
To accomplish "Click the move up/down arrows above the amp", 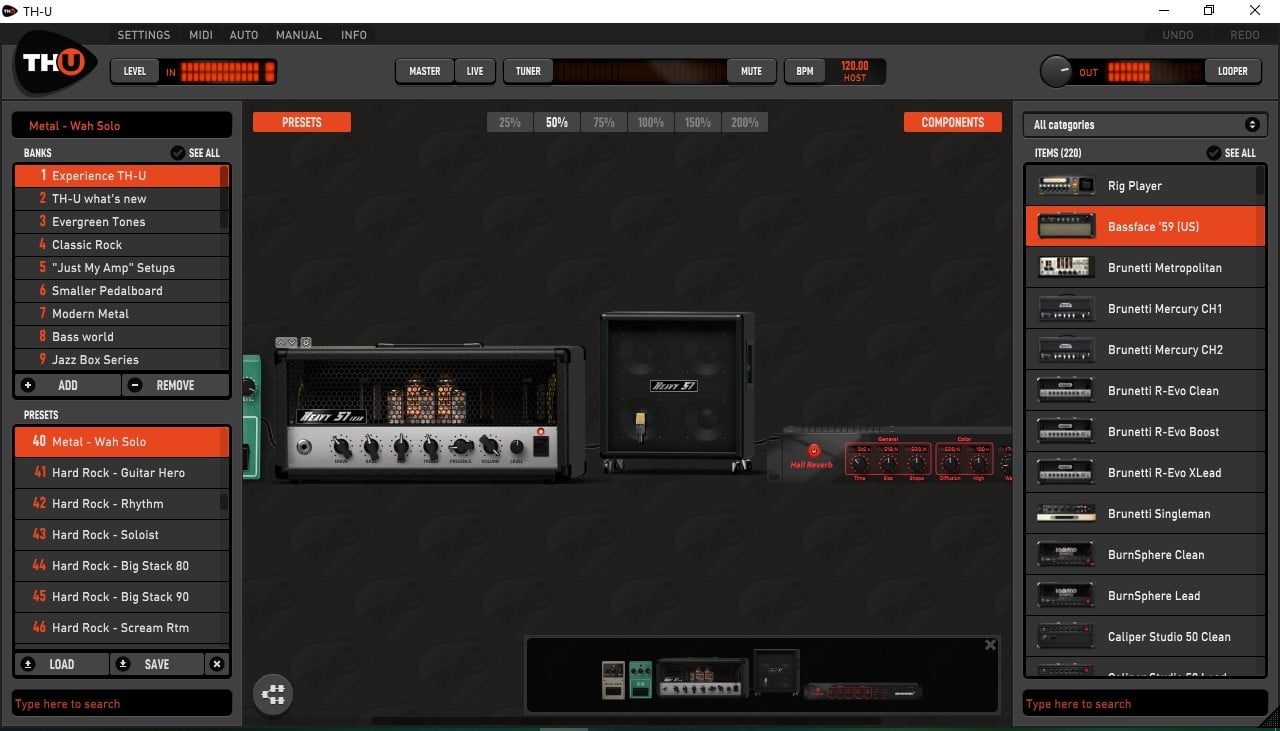I will [286, 342].
